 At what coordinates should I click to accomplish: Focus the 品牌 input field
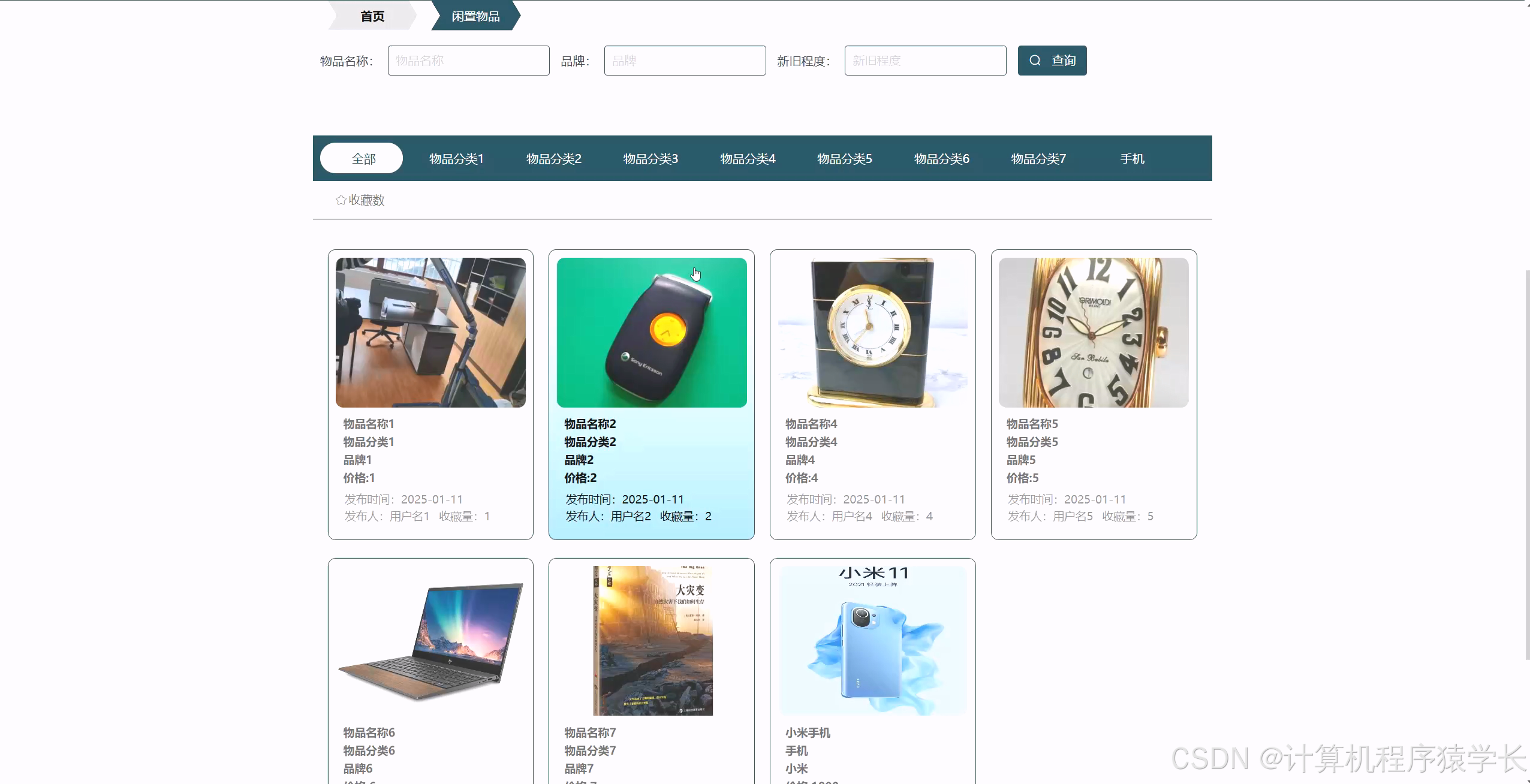click(x=685, y=61)
